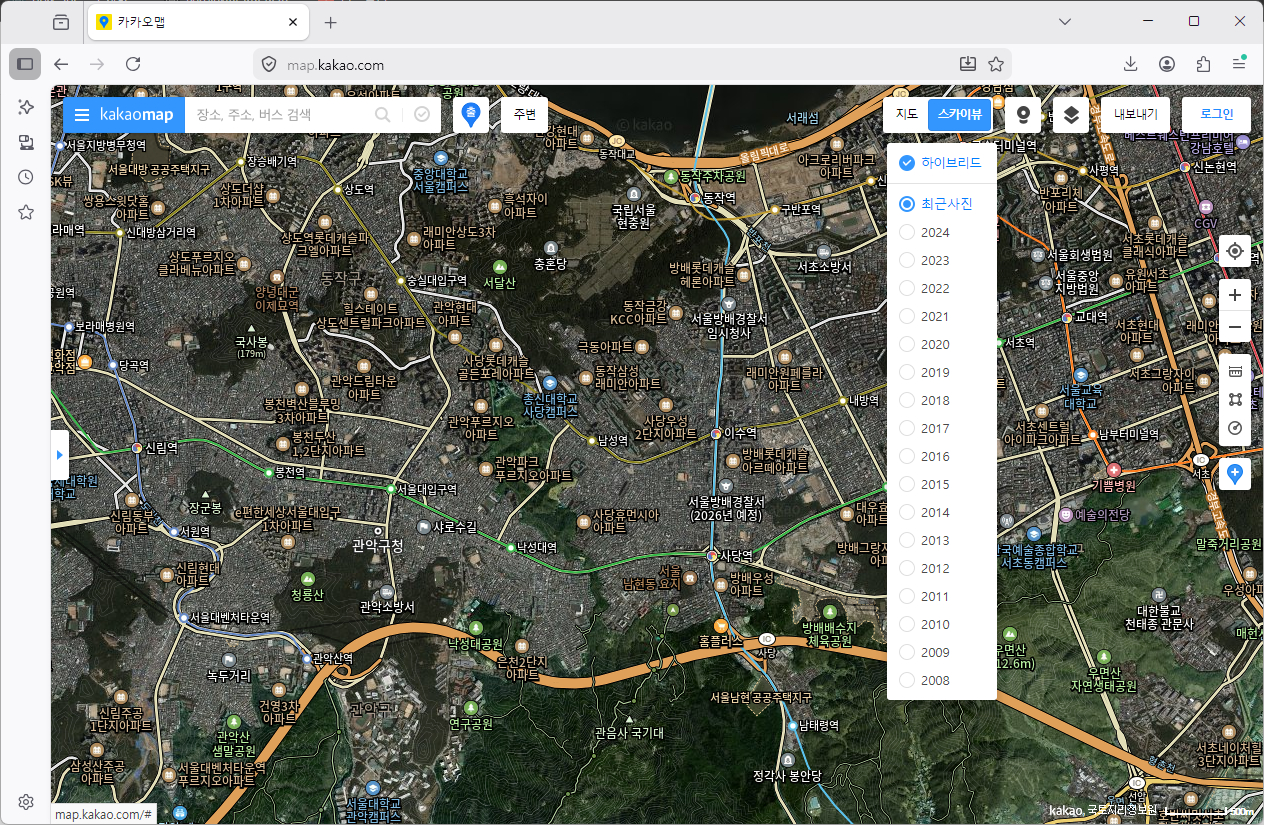Select the area measuring tool

point(1235,399)
